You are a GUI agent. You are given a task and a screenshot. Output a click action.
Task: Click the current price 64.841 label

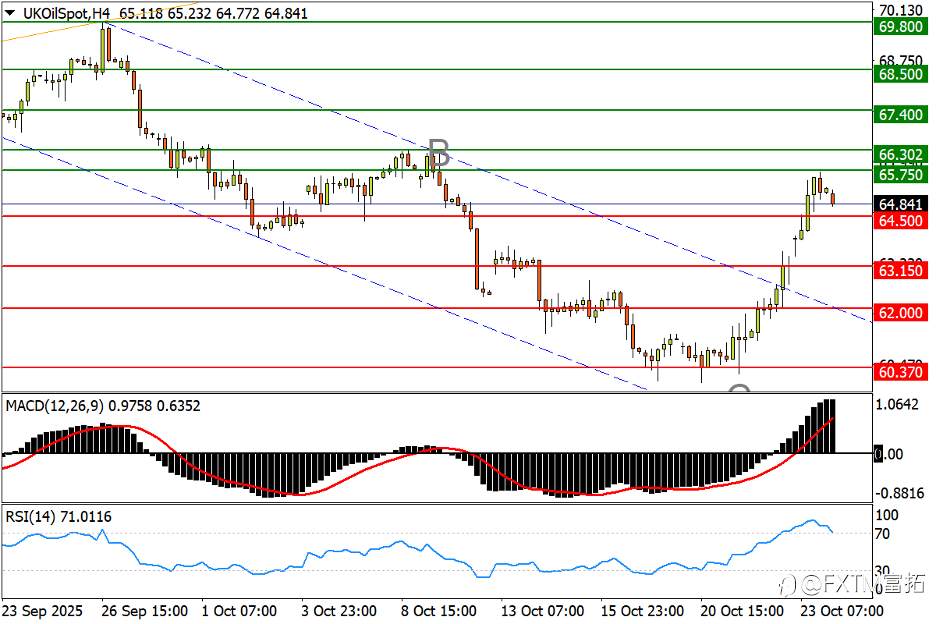tap(901, 204)
